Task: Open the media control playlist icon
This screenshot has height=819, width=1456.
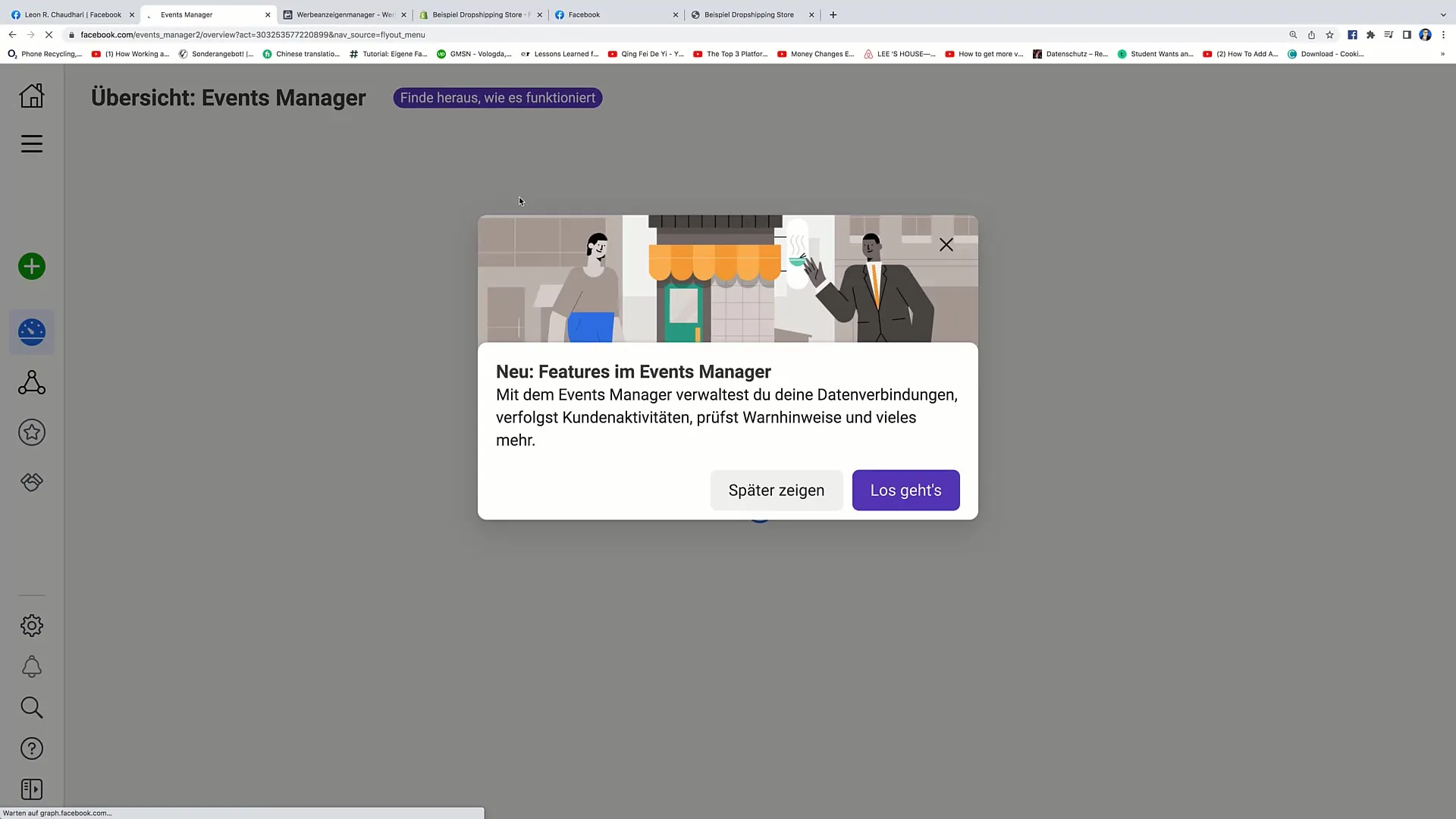Action: [1389, 35]
